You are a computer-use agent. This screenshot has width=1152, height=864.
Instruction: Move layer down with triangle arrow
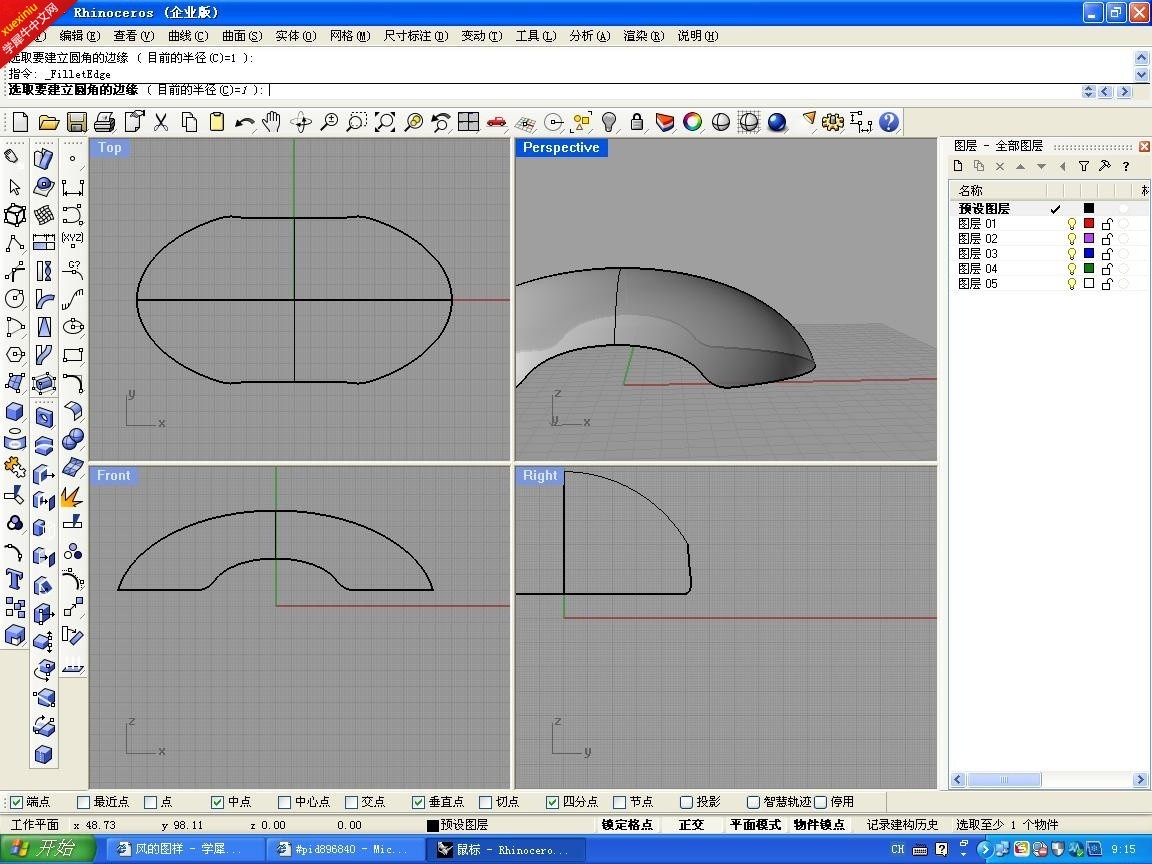click(1041, 167)
